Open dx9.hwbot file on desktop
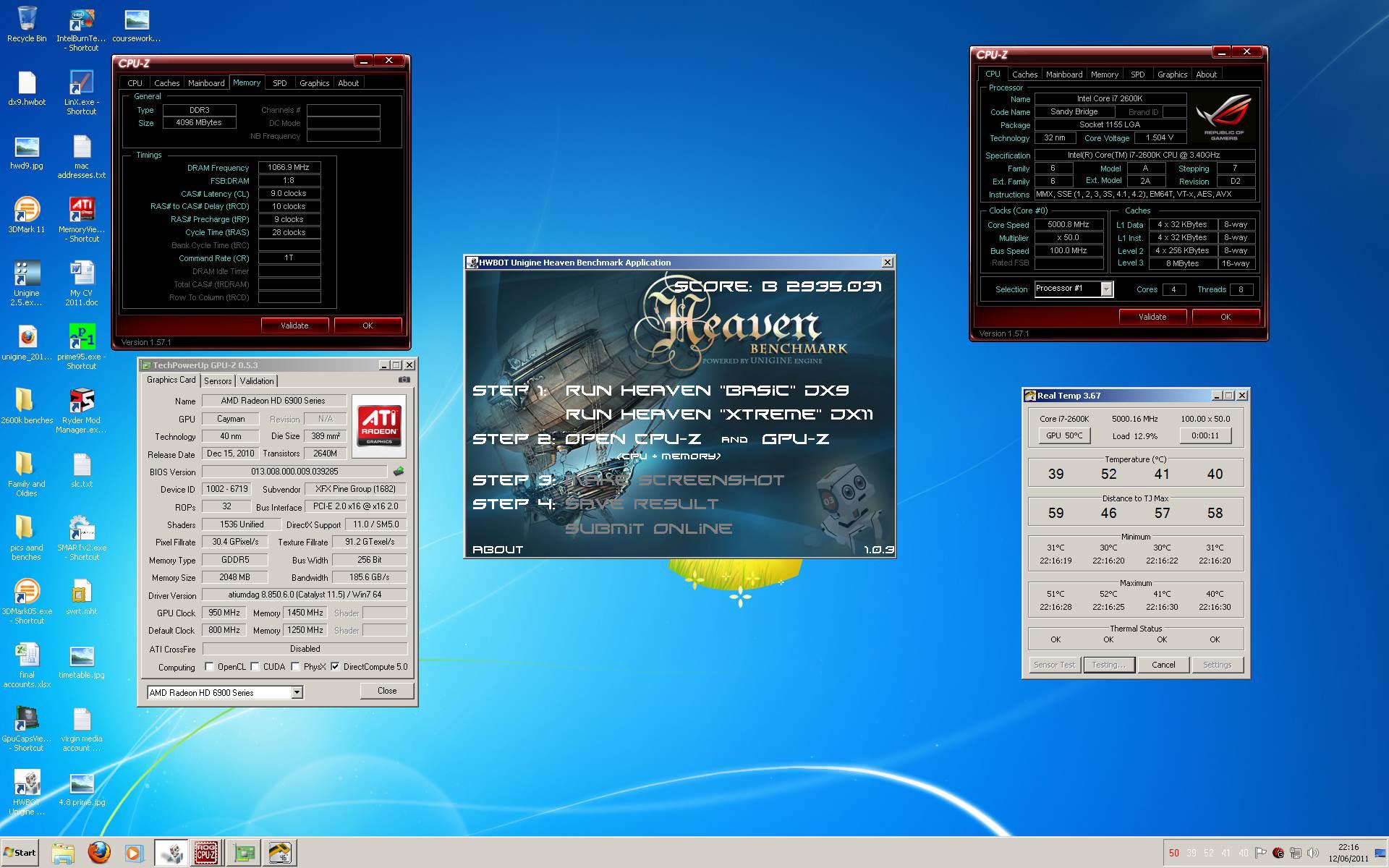The height and width of the screenshot is (868, 1389). 27,88
